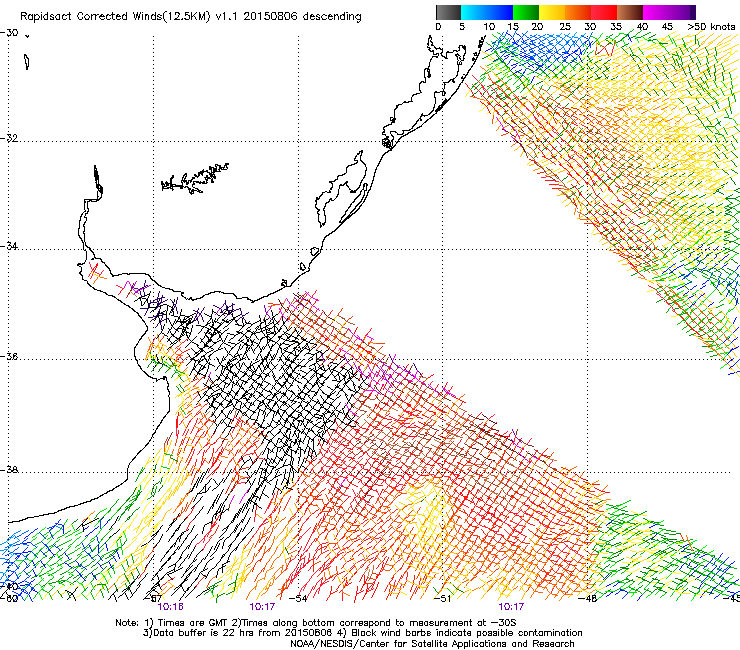The height and width of the screenshot is (650, 740).
Task: Click the '35' label under the color bar
Action: [x=616, y=27]
